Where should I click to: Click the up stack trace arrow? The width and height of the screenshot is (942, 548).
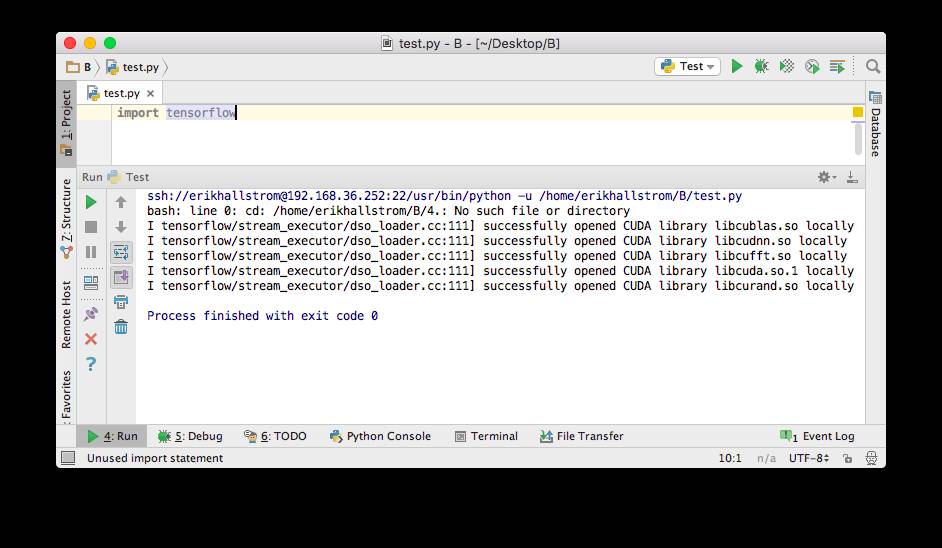(x=121, y=202)
